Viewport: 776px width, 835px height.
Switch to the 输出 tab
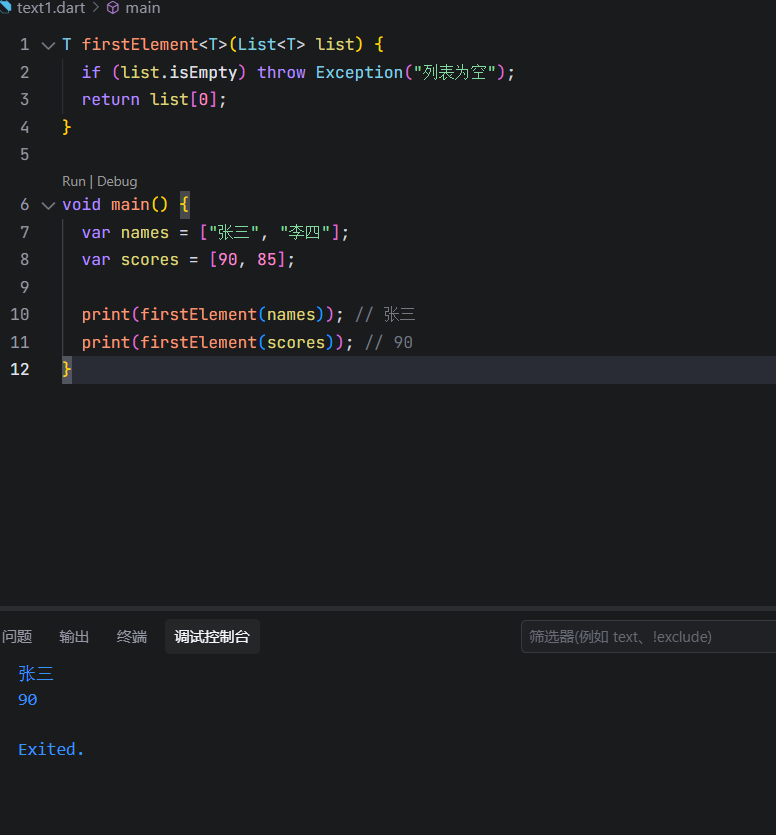click(74, 636)
